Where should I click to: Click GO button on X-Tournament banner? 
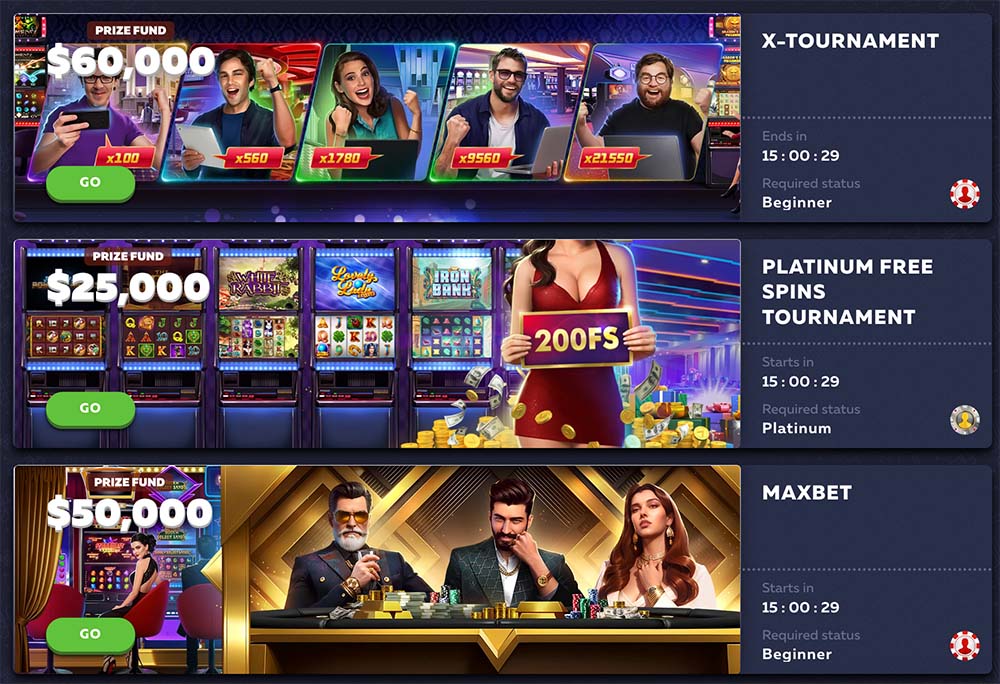[90, 183]
